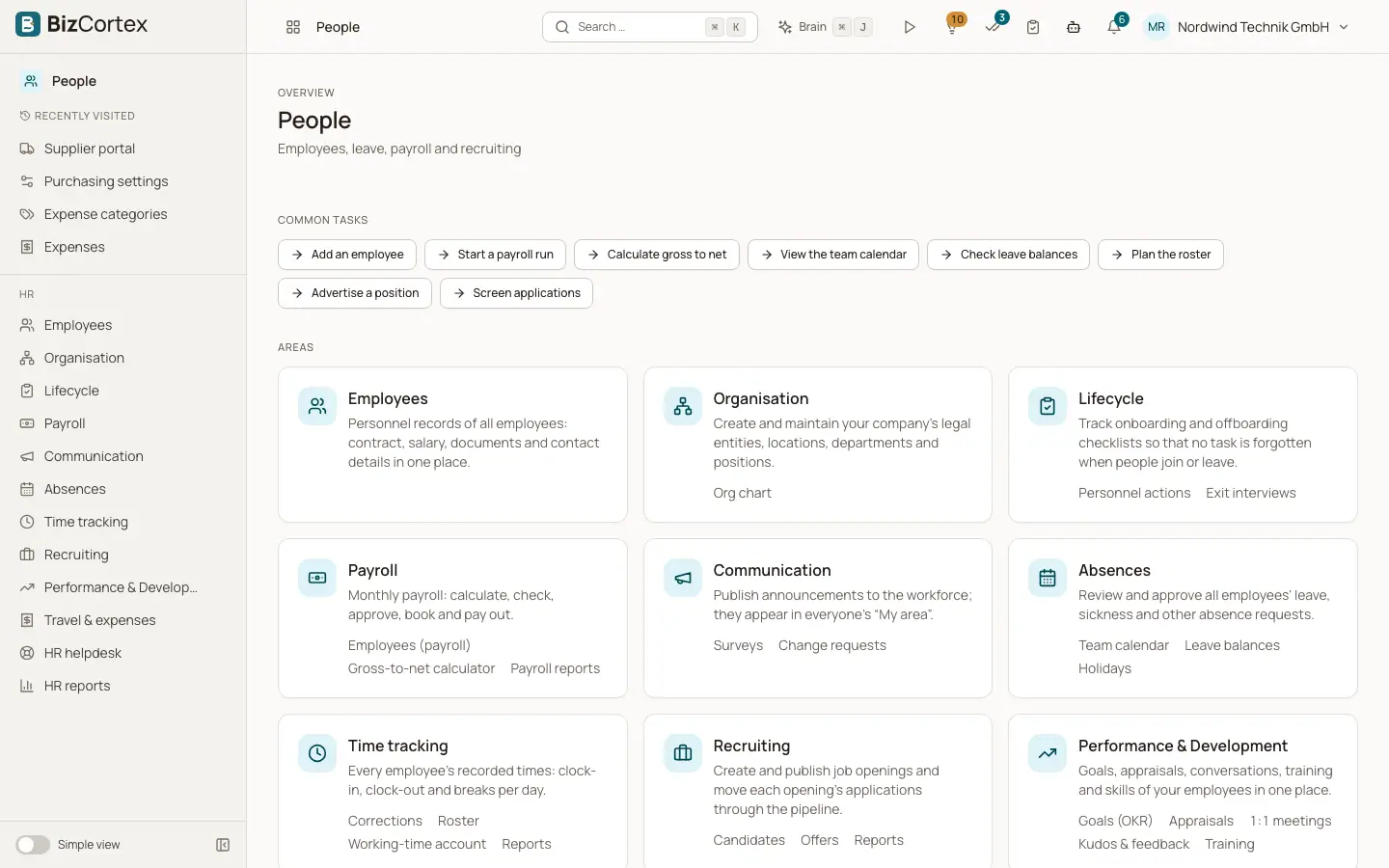Collapse sidebar using the panel icon

tap(223, 845)
